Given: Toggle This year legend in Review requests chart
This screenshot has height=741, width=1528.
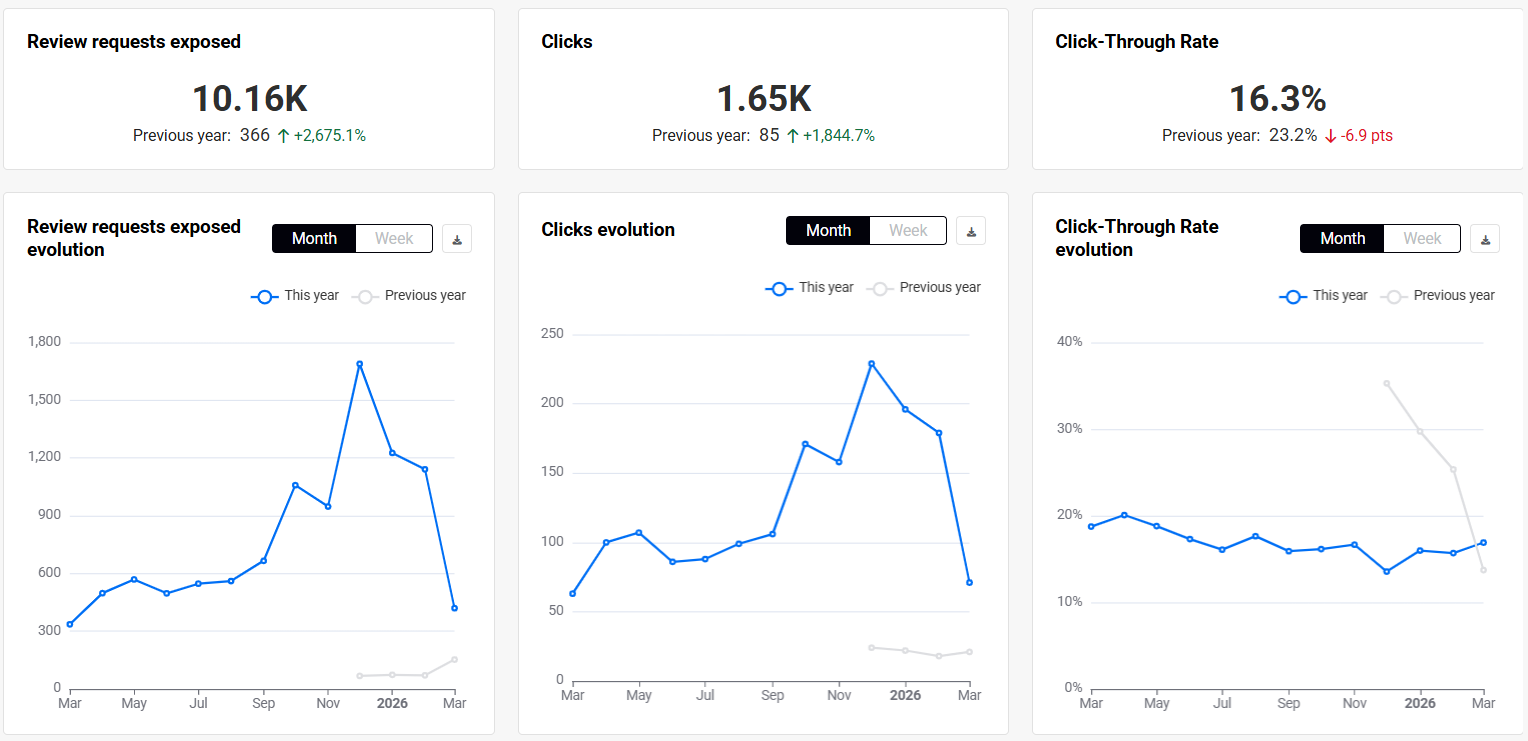Looking at the screenshot, I should click(296, 296).
